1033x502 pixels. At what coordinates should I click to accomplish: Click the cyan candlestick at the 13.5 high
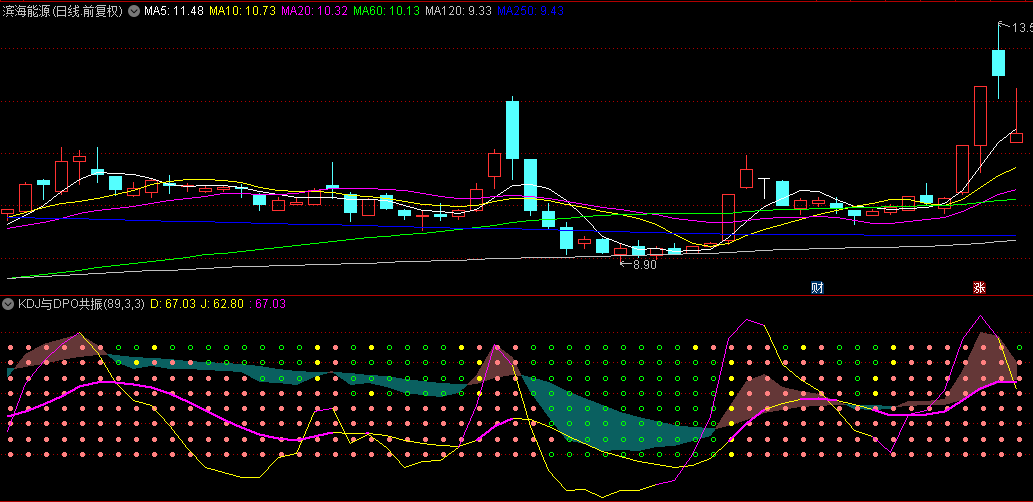(998, 63)
